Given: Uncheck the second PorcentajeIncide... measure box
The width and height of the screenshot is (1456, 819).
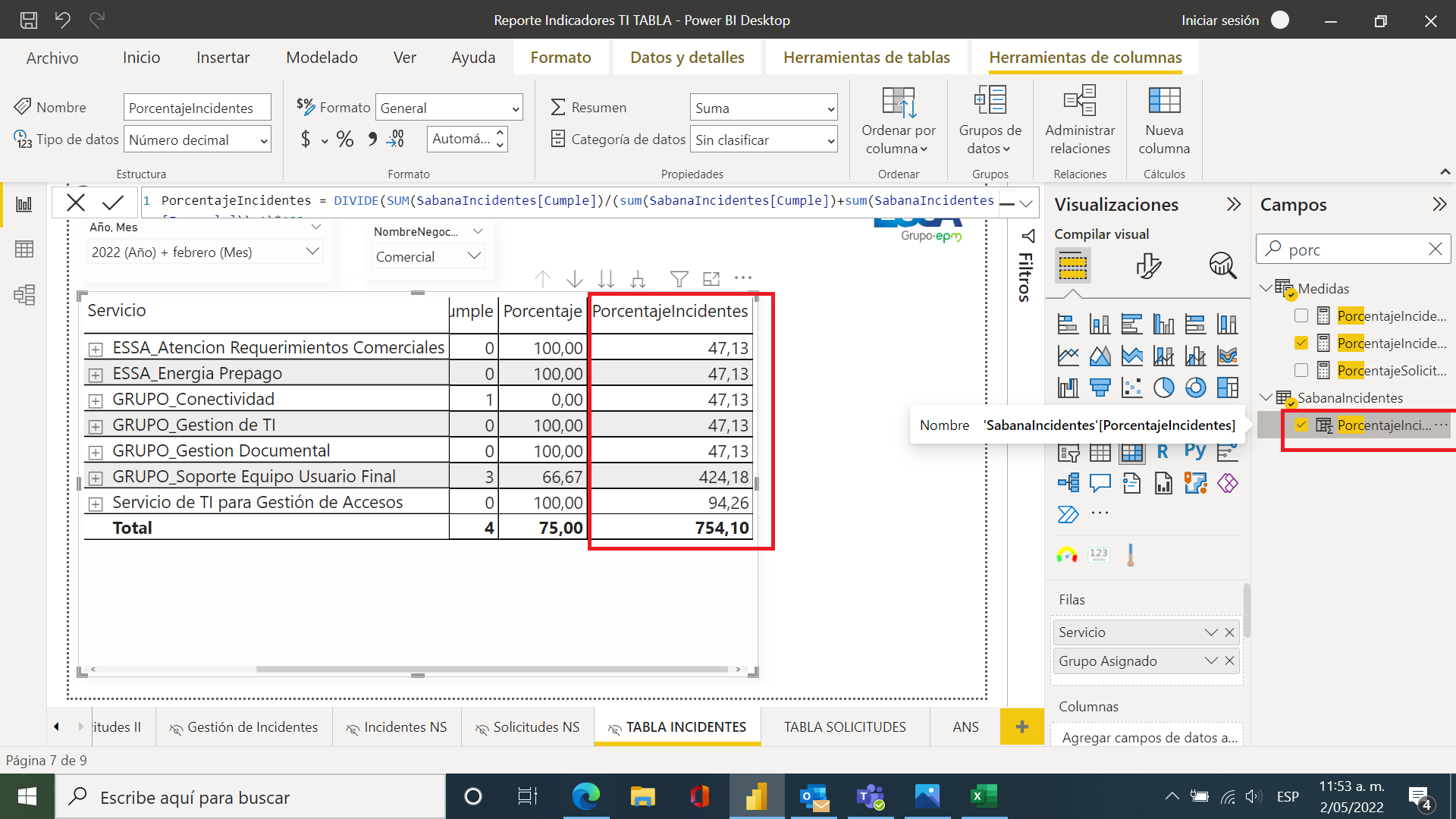Looking at the screenshot, I should click(1301, 343).
